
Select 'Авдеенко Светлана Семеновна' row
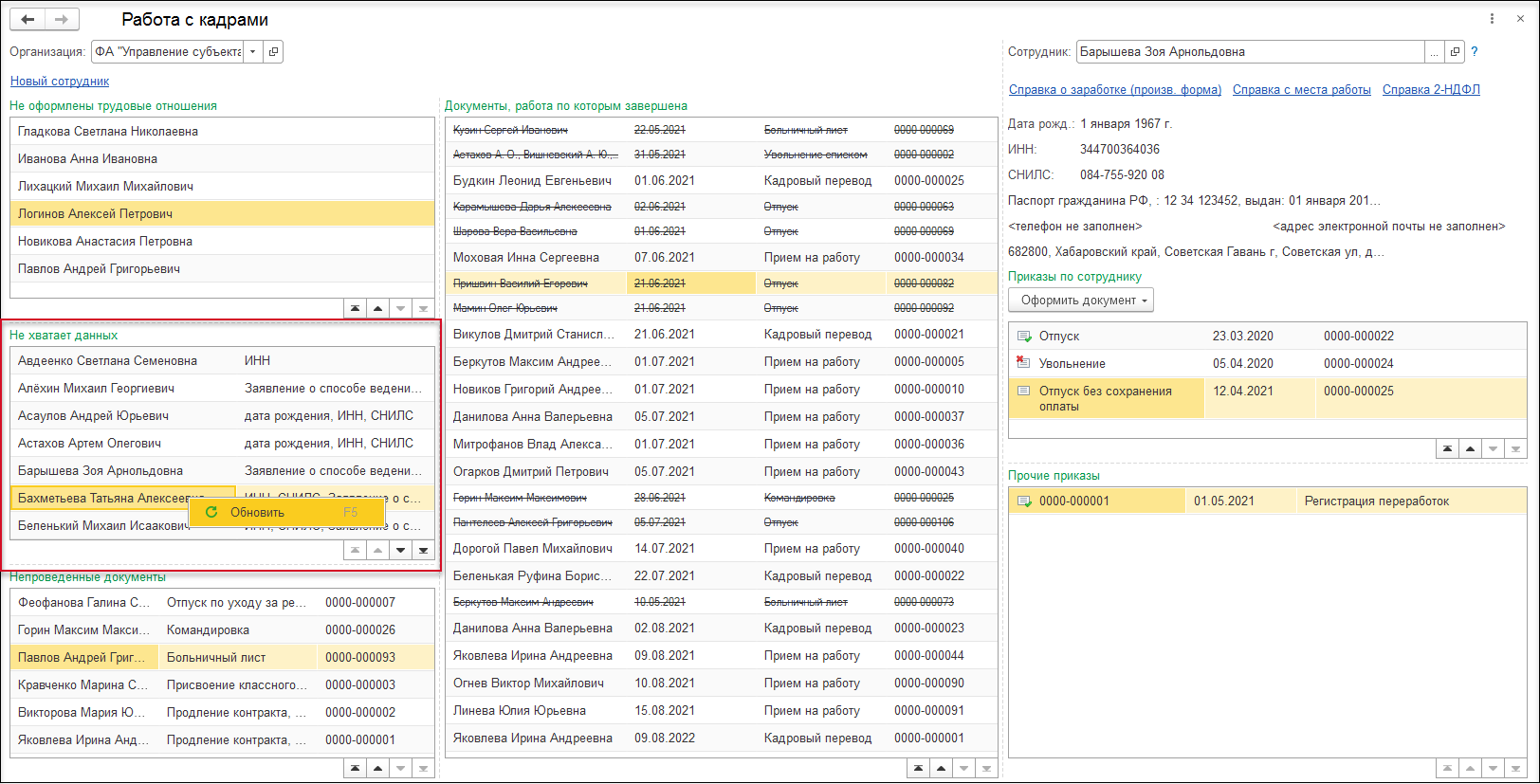tap(222, 361)
